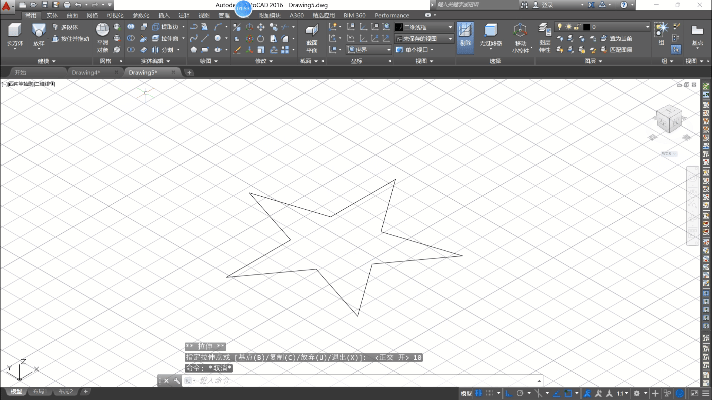
Task: Open Layer Properties manager
Action: click(x=544, y=38)
